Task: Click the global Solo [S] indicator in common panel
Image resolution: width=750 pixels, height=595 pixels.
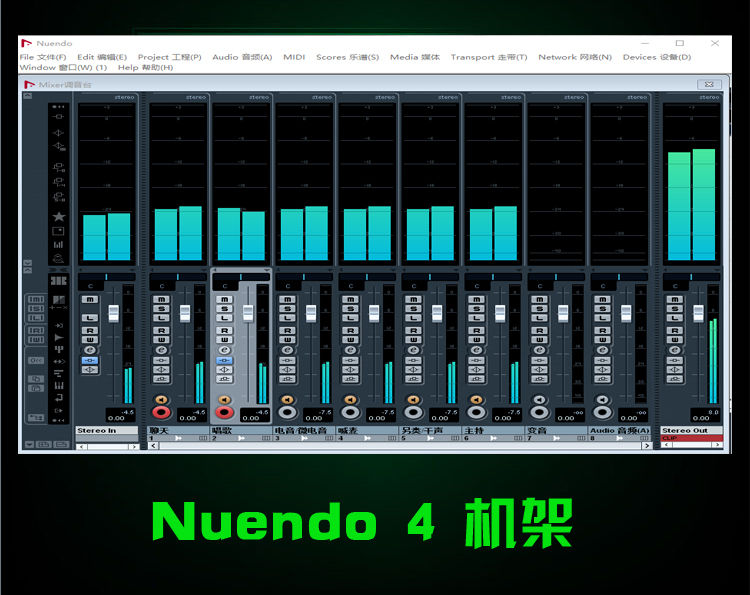Action: (x=36, y=309)
